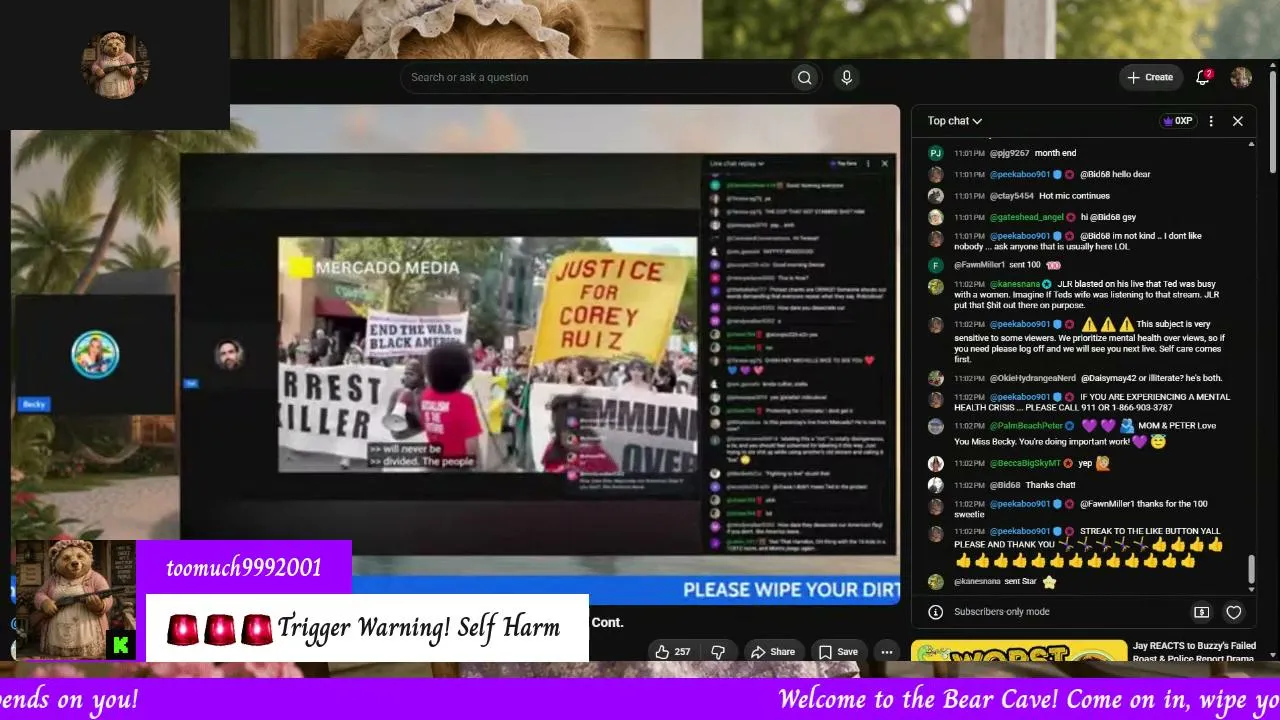The image size is (1280, 720).
Task: Open the notifications bell
Action: (1203, 78)
